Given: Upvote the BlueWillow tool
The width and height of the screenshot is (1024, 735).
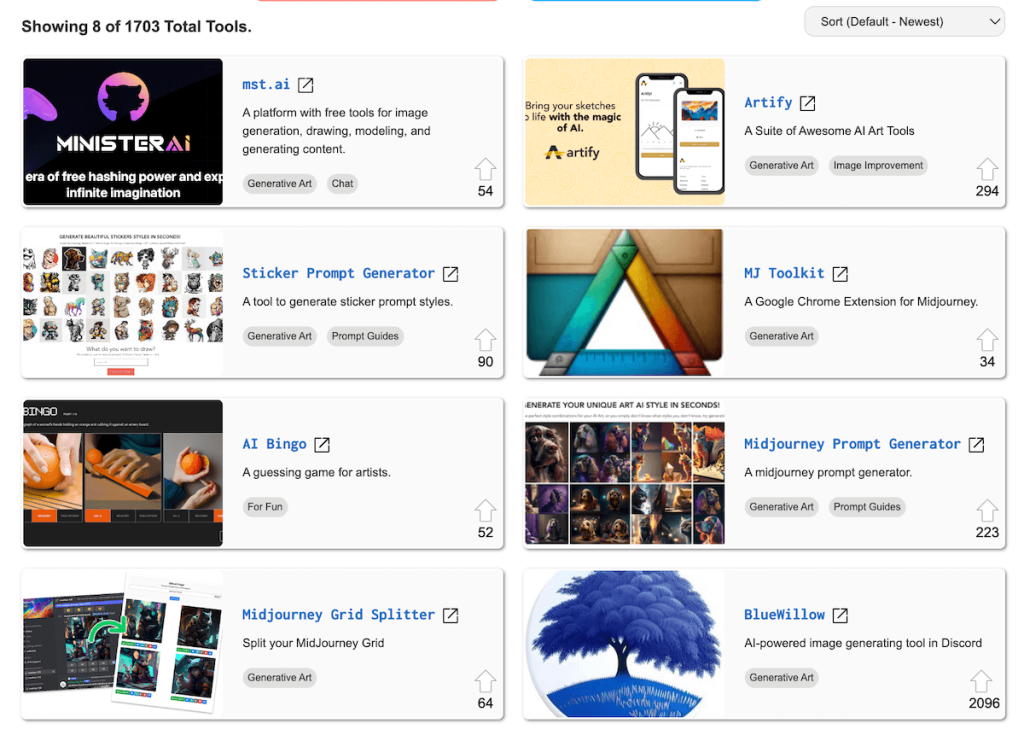Looking at the screenshot, I should (x=987, y=681).
